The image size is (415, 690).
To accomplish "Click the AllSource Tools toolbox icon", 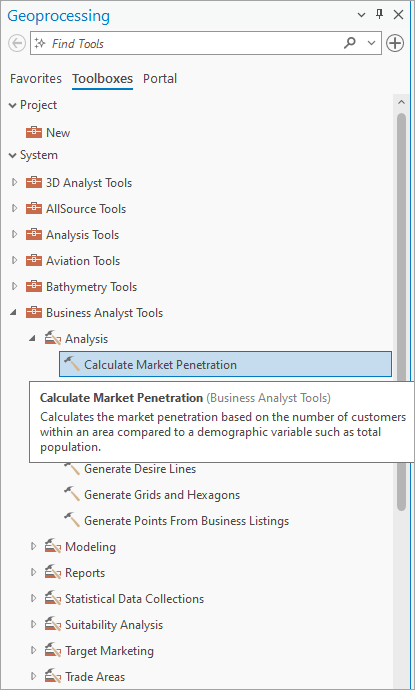I will click(34, 208).
